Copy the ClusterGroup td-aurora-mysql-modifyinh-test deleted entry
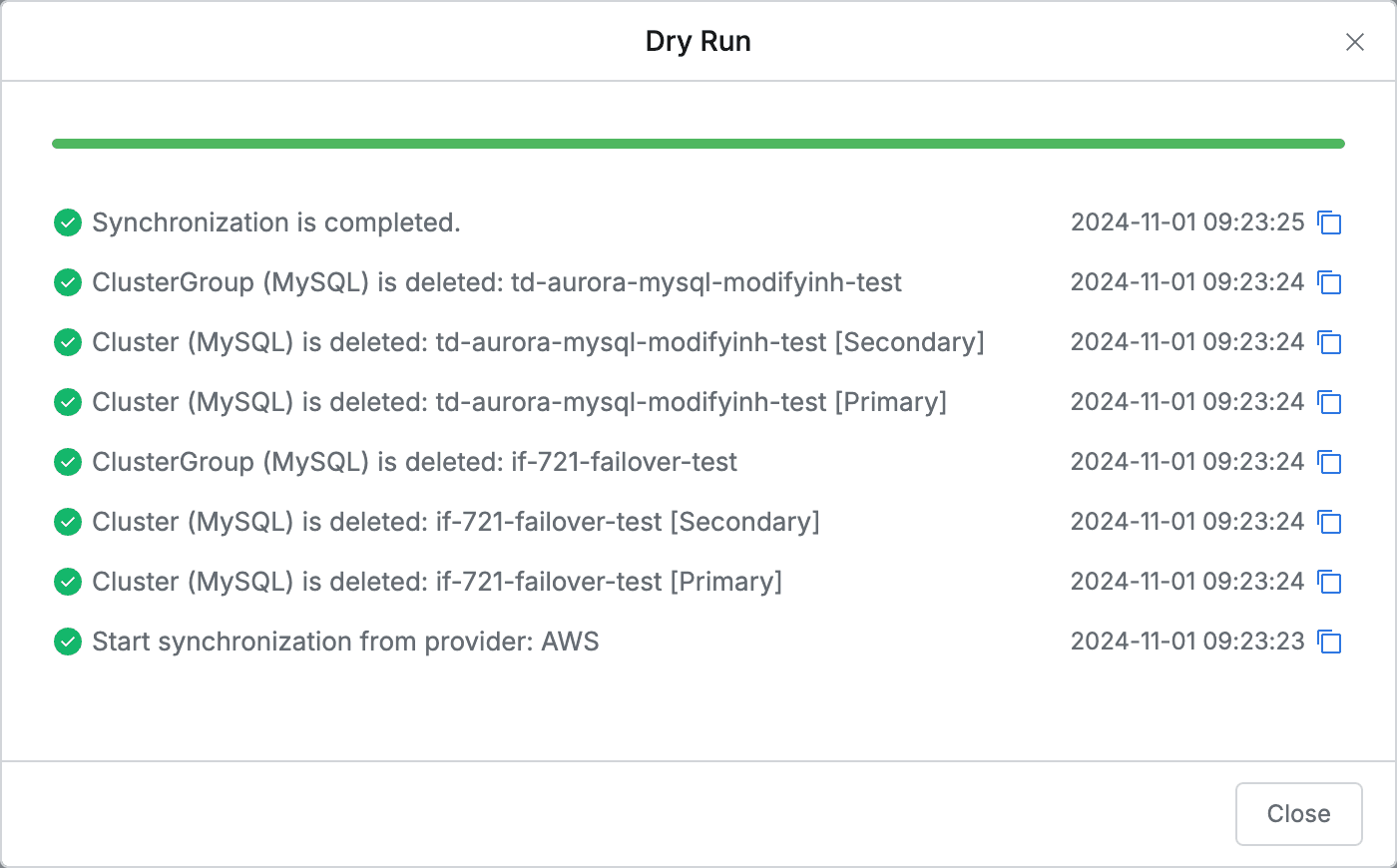 [x=1329, y=282]
